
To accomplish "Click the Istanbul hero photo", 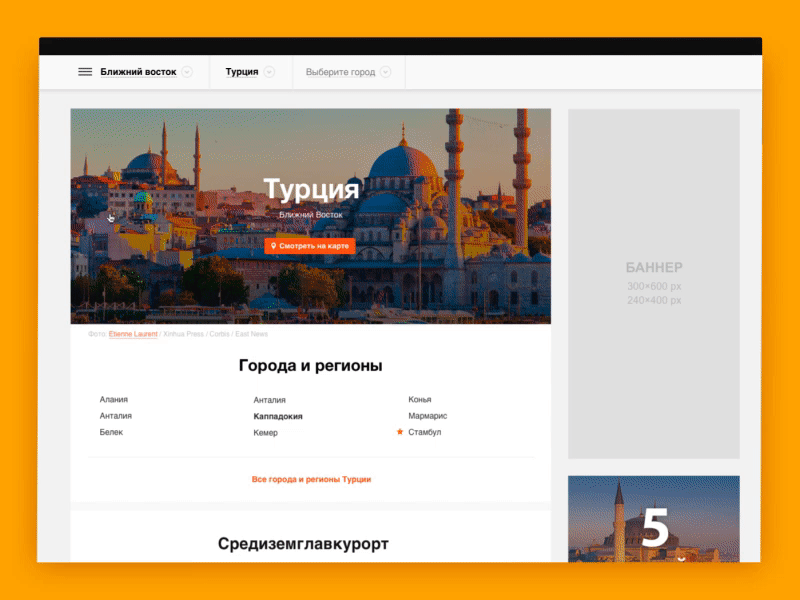I will tap(311, 216).
